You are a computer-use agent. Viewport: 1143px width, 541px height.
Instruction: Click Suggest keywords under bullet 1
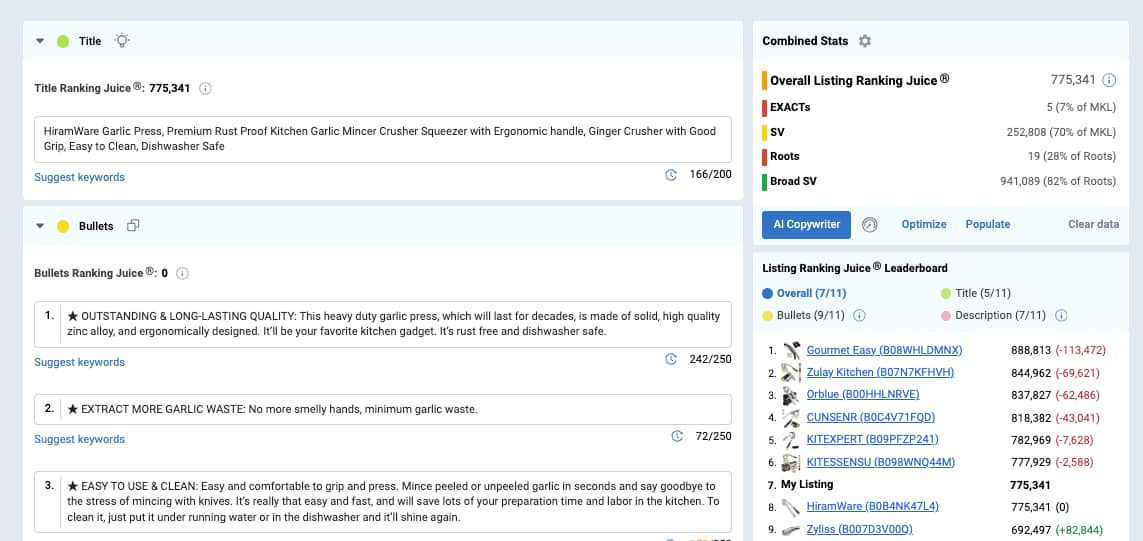click(x=79, y=362)
